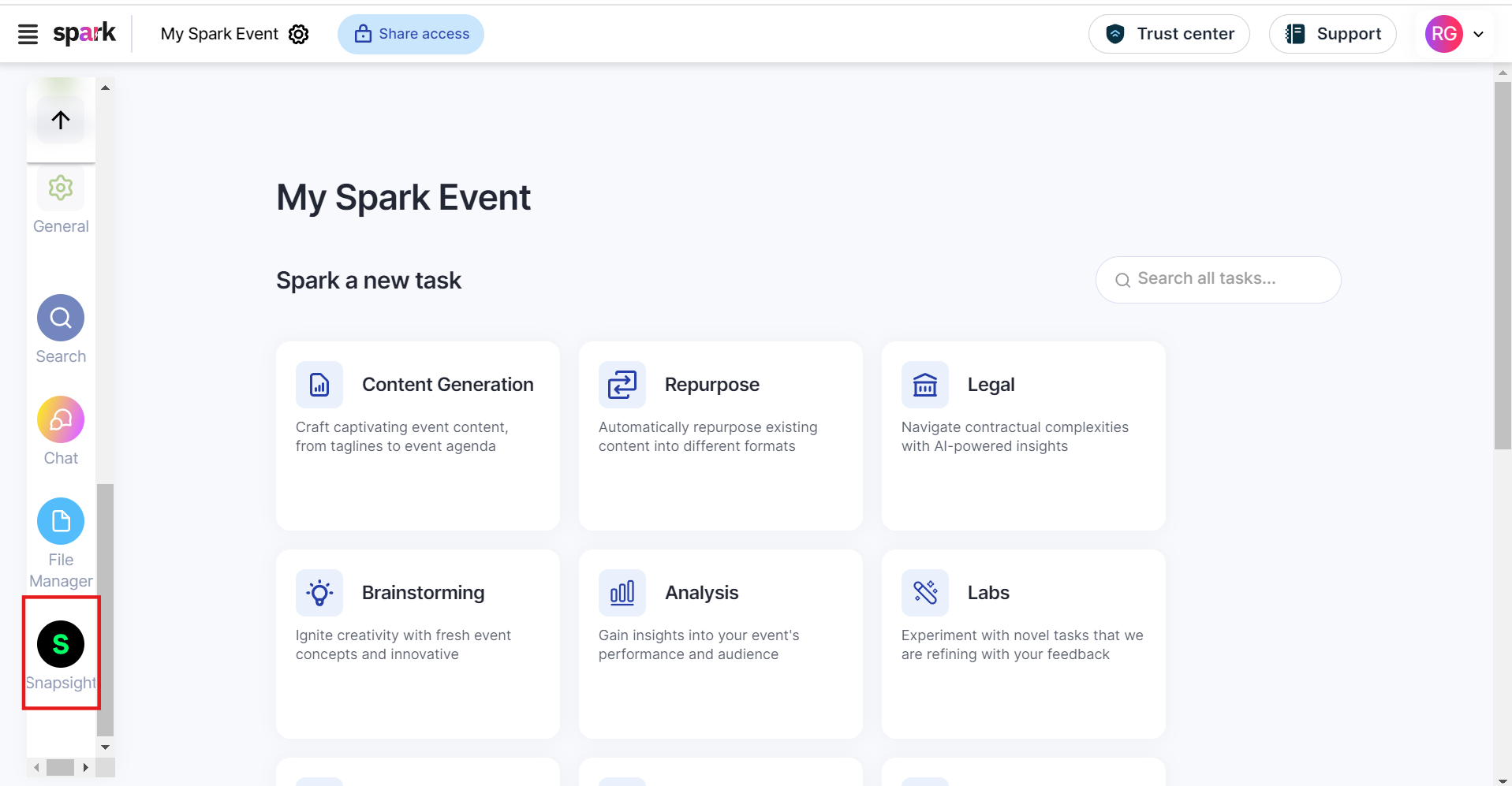Image resolution: width=1512 pixels, height=786 pixels.
Task: Open Search in the sidebar
Action: pos(61,330)
